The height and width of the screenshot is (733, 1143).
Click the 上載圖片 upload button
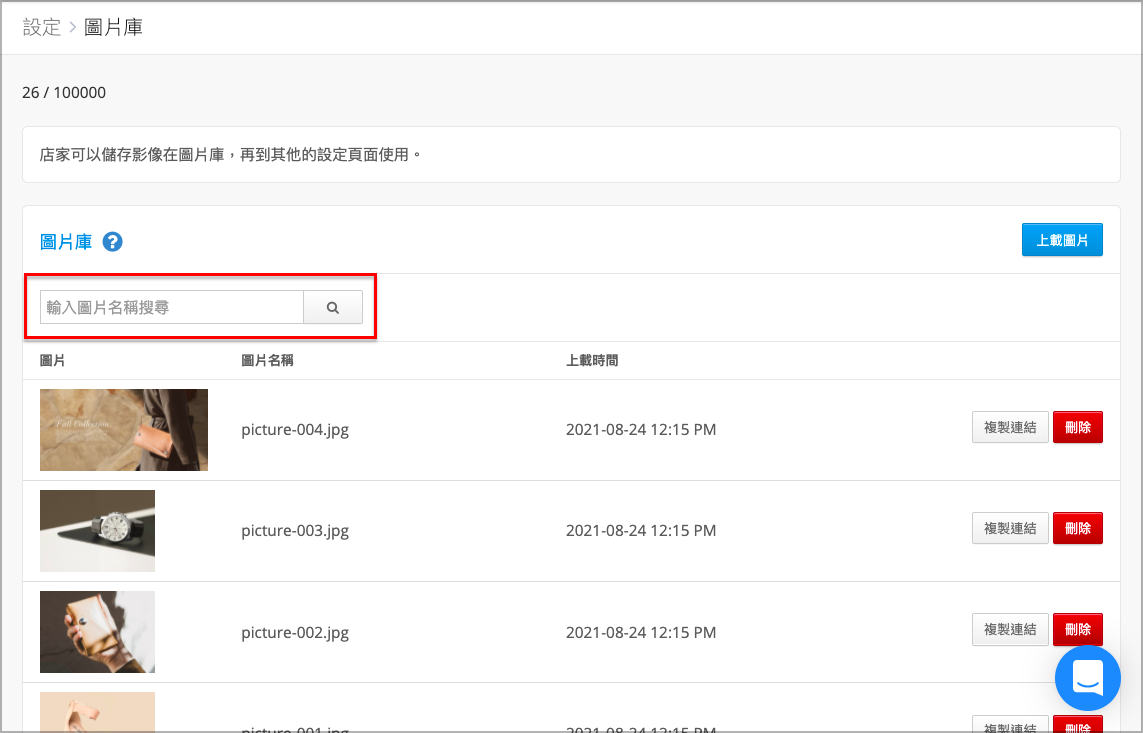tap(1062, 240)
